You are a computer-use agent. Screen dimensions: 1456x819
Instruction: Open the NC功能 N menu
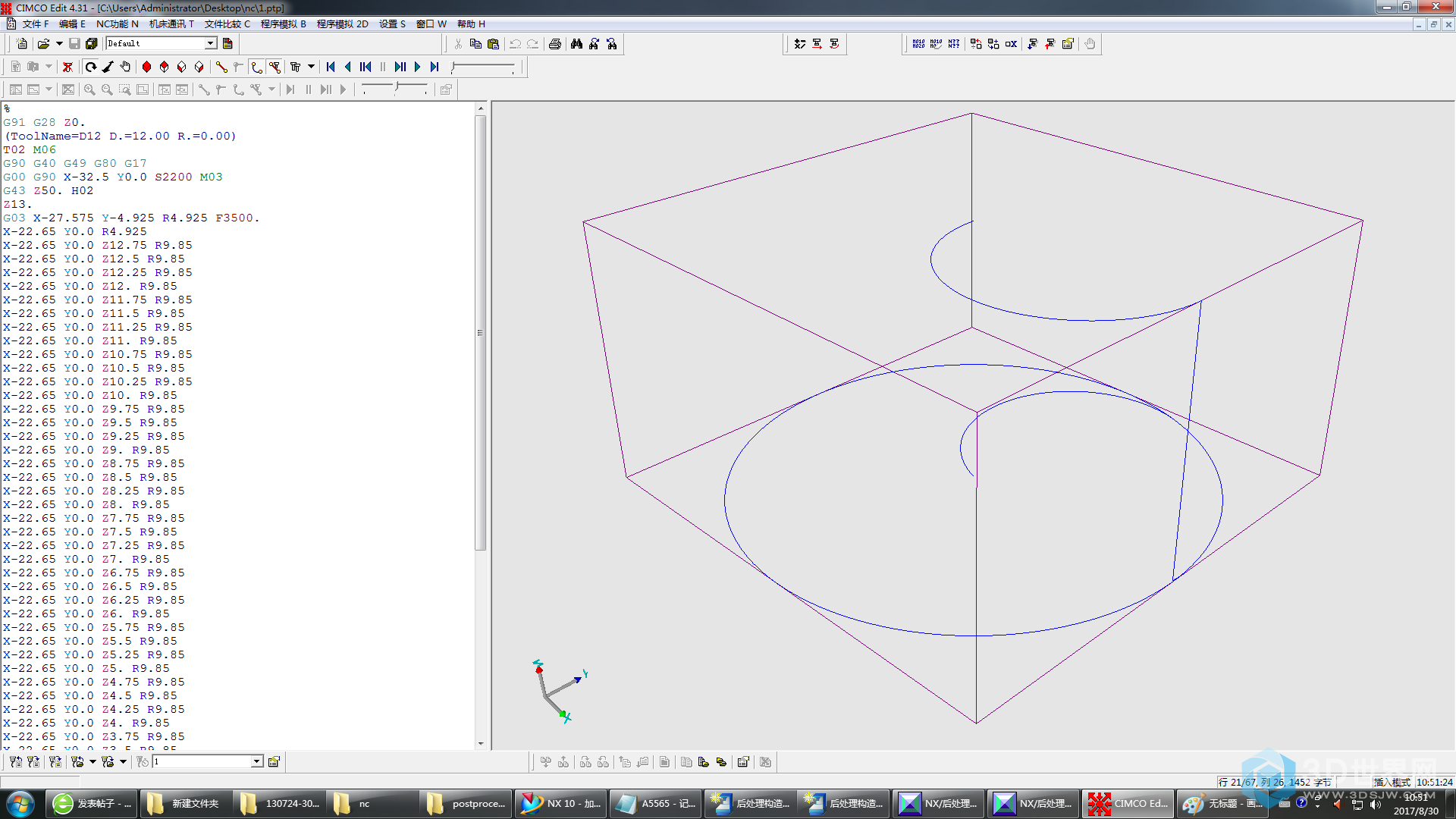(117, 24)
